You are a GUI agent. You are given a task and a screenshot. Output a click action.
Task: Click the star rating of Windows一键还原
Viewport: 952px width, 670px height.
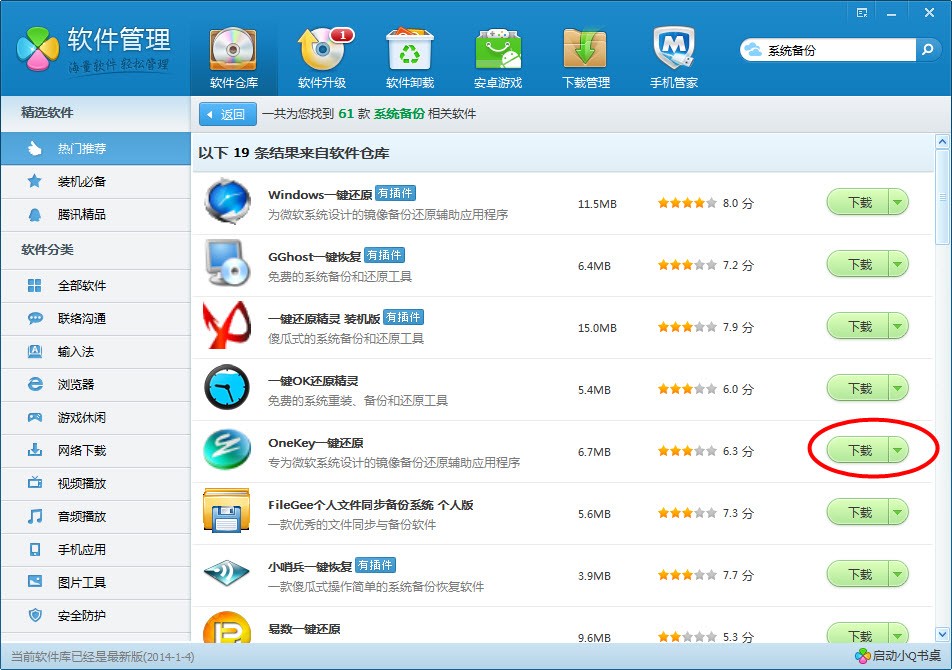pos(687,203)
